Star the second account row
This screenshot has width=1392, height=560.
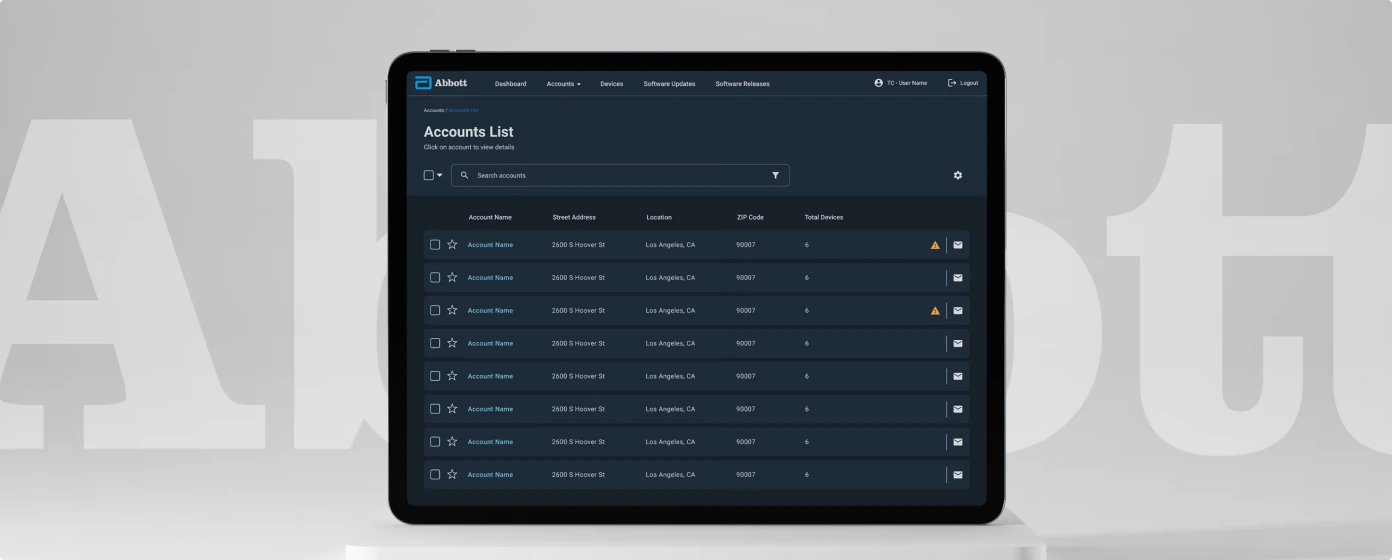point(452,277)
